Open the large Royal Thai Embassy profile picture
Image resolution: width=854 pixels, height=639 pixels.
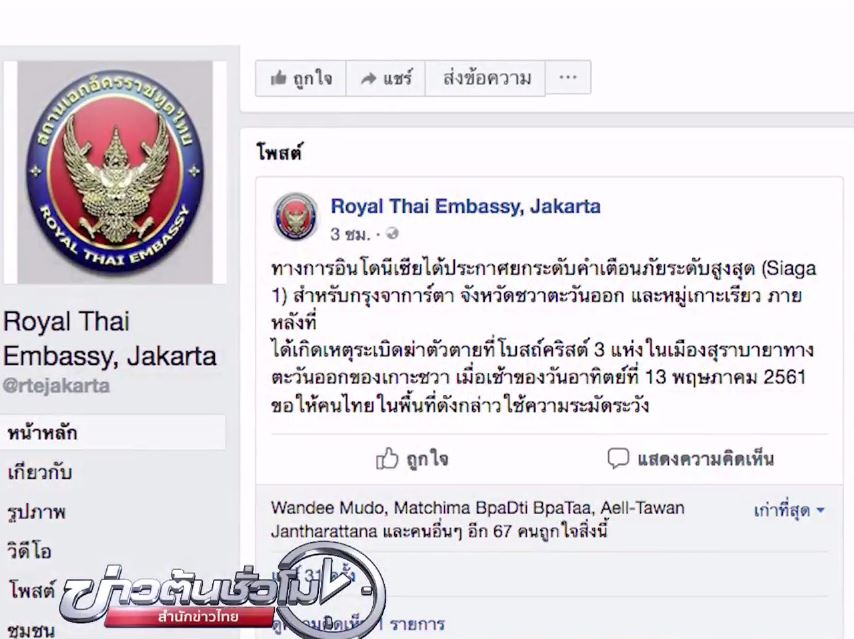pyautogui.click(x=115, y=172)
